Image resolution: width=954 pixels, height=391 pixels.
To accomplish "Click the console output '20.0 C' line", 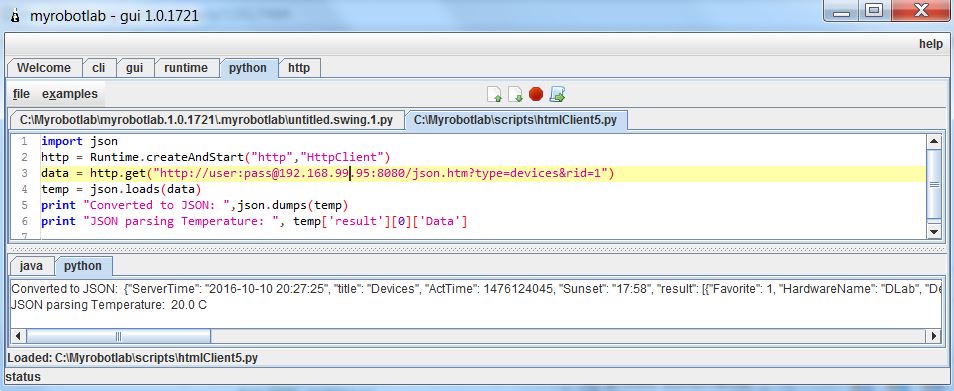I will point(109,305).
